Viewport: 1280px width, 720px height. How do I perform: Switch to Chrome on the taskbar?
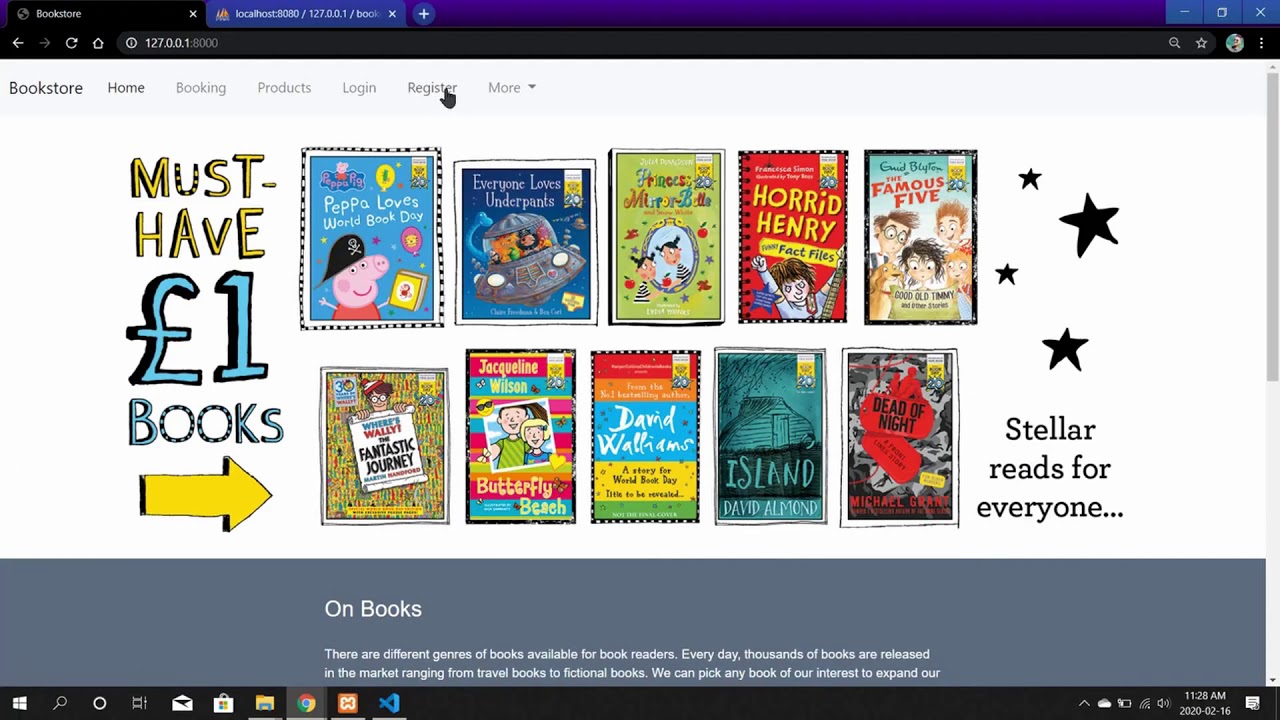[306, 703]
